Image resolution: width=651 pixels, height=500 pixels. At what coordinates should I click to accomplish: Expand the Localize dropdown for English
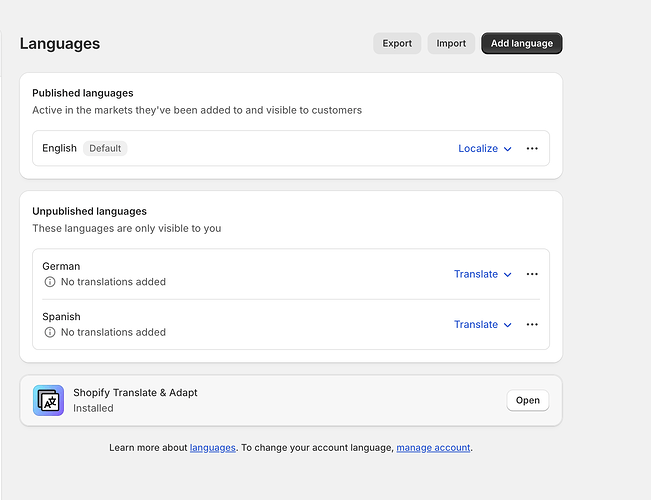point(485,149)
